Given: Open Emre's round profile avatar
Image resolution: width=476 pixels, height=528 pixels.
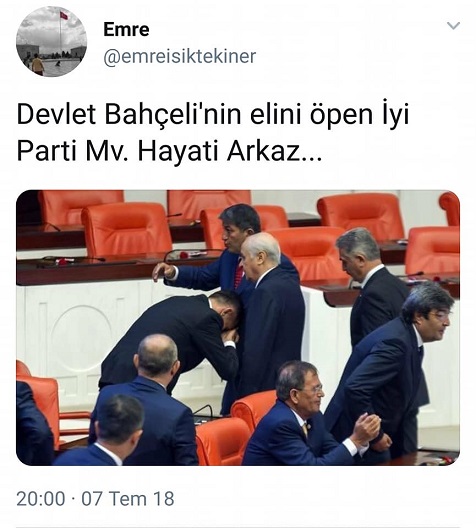Looking at the screenshot, I should click(x=52, y=41).
